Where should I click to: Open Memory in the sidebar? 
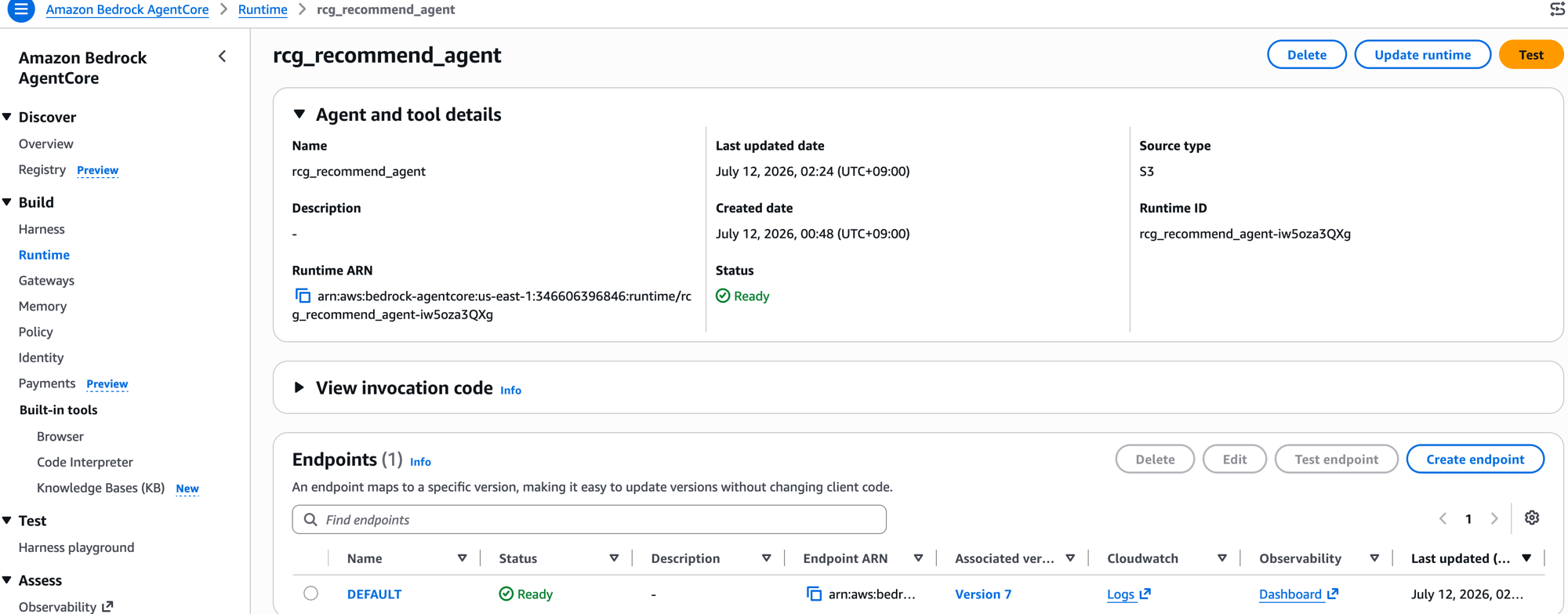pos(42,306)
